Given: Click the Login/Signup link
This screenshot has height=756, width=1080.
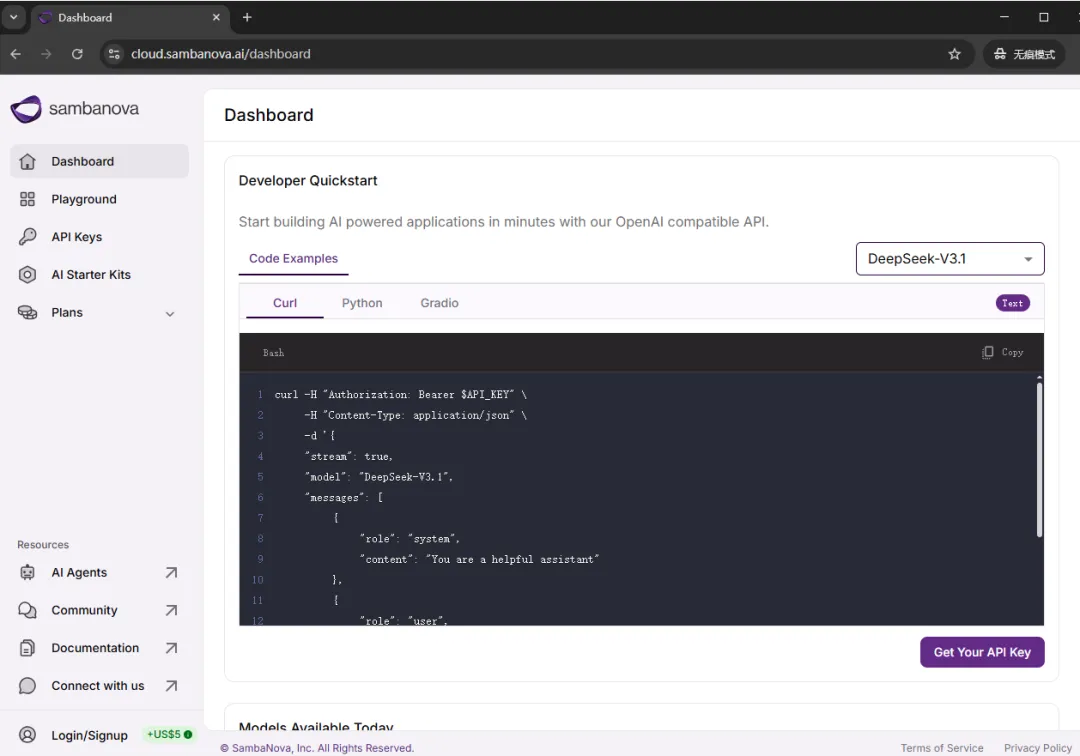Looking at the screenshot, I should [90, 735].
